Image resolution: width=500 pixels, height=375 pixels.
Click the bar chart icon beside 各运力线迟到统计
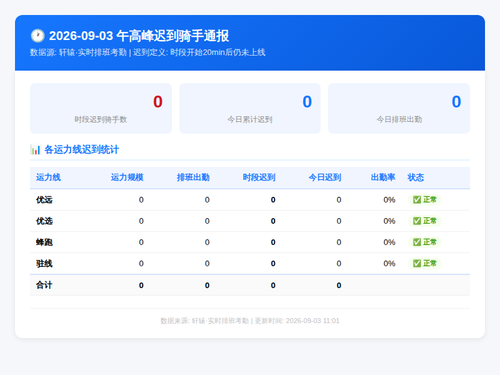[x=35, y=150]
